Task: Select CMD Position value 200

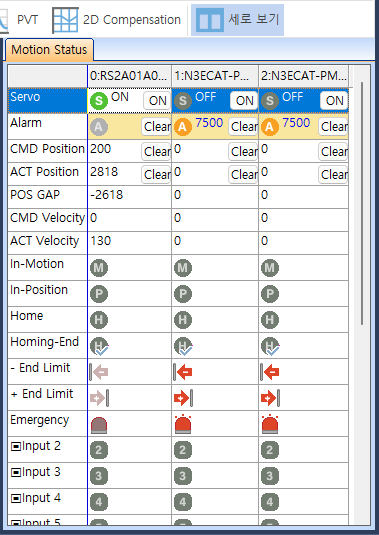Action: pos(101,149)
